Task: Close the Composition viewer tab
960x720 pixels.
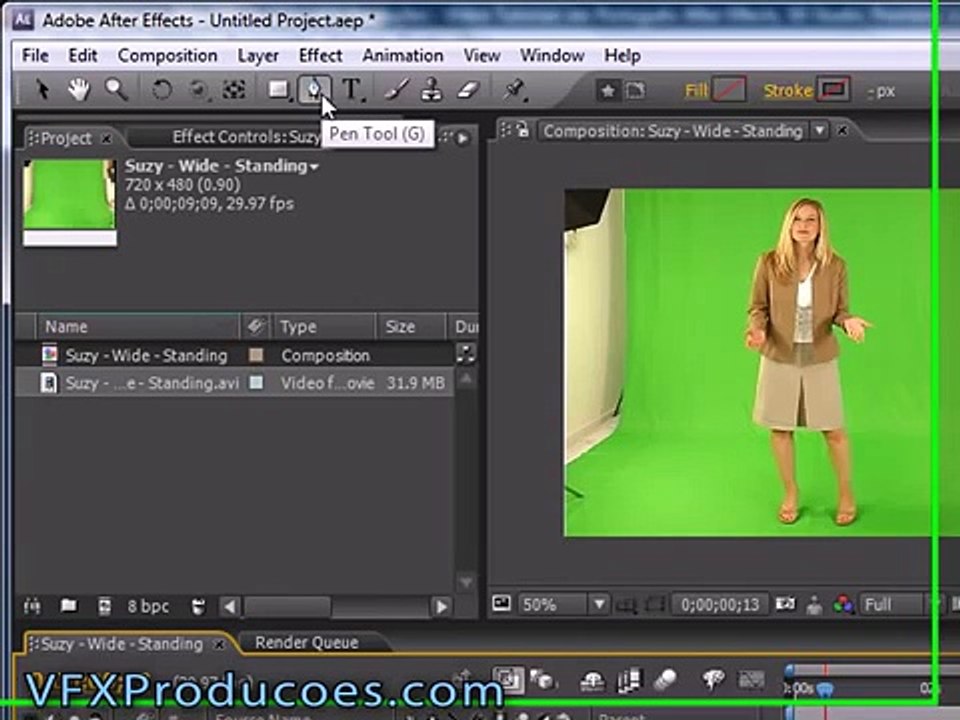Action: (842, 130)
